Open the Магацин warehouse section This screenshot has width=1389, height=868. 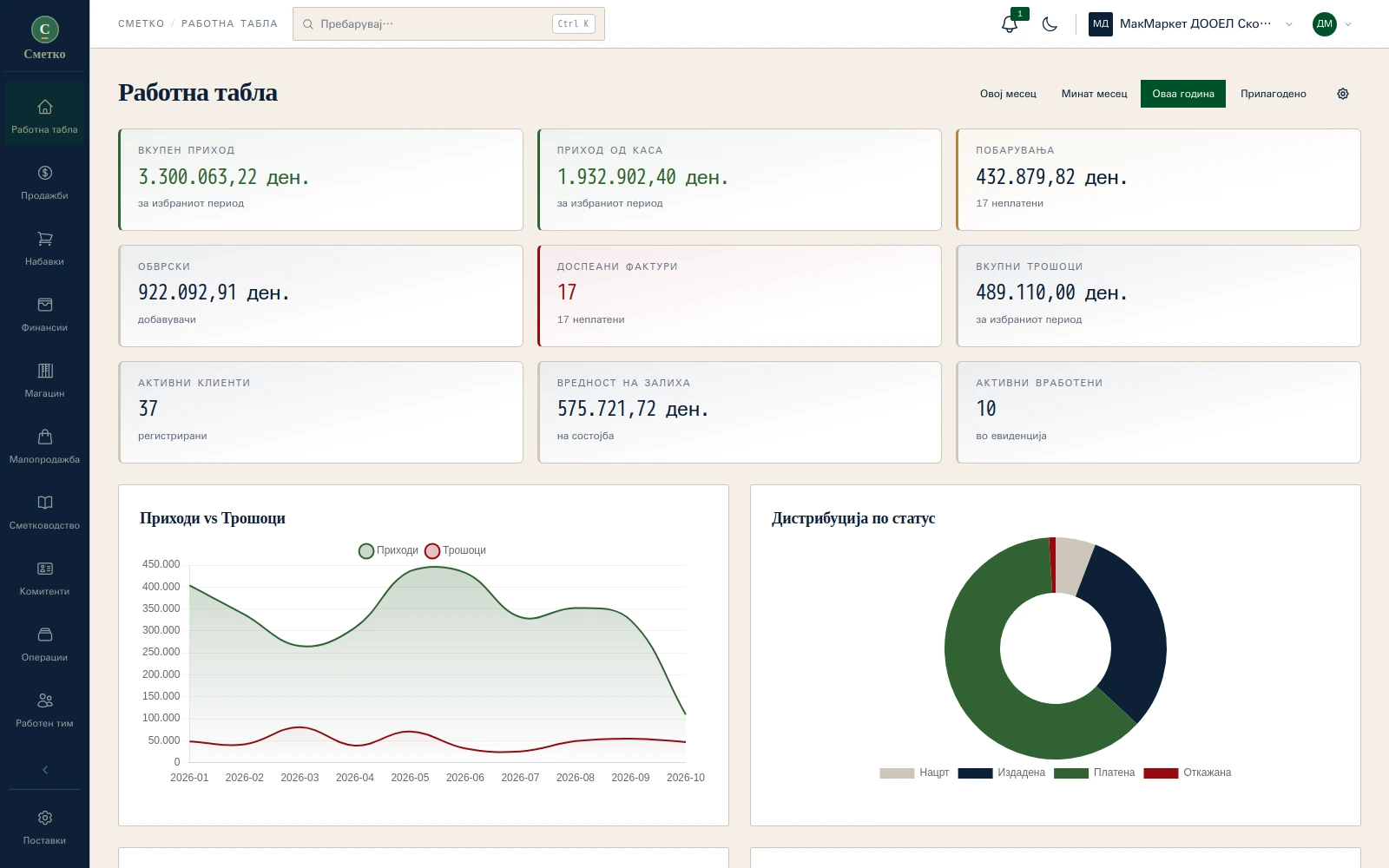[44, 378]
